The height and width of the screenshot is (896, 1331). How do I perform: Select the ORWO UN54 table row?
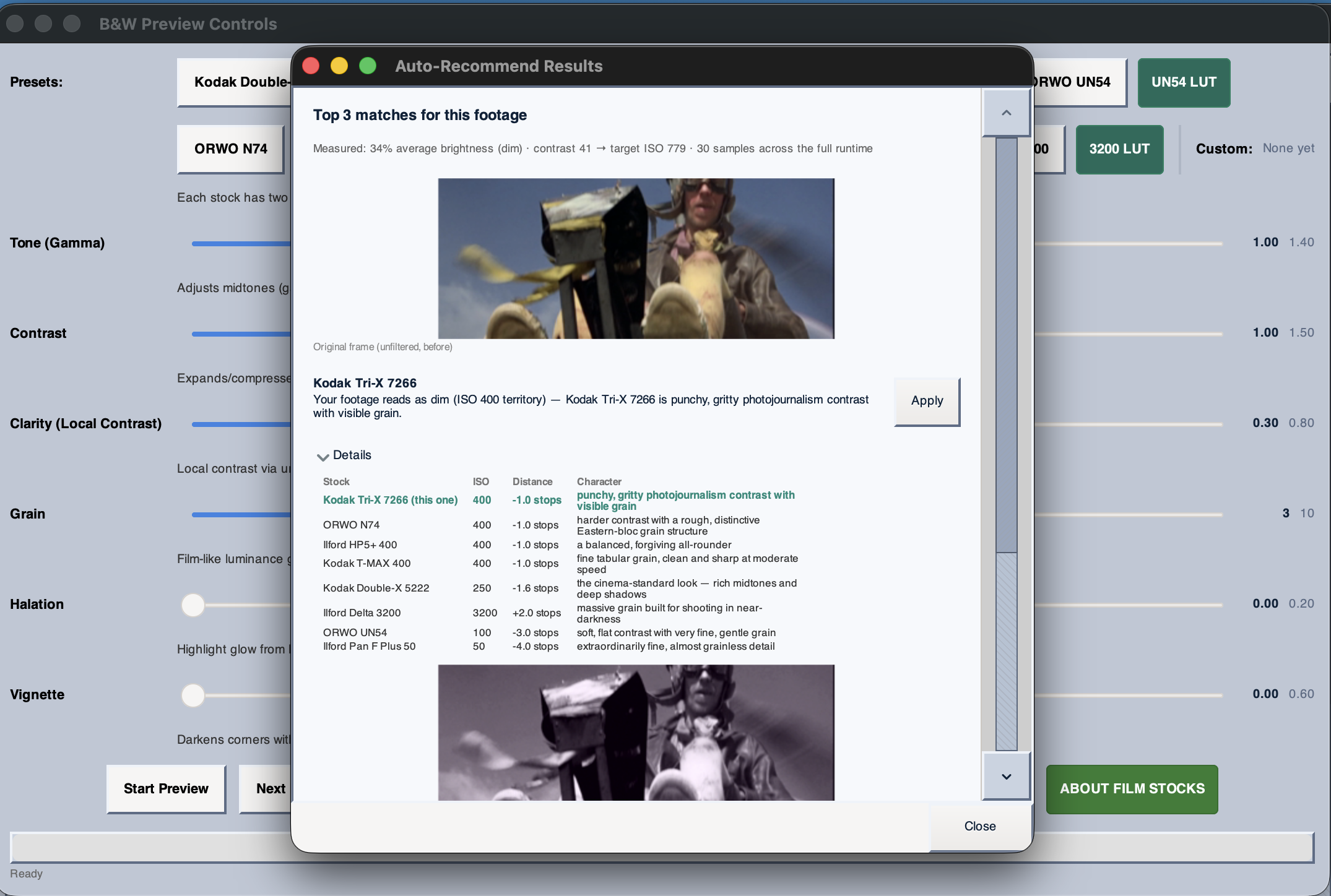point(560,632)
